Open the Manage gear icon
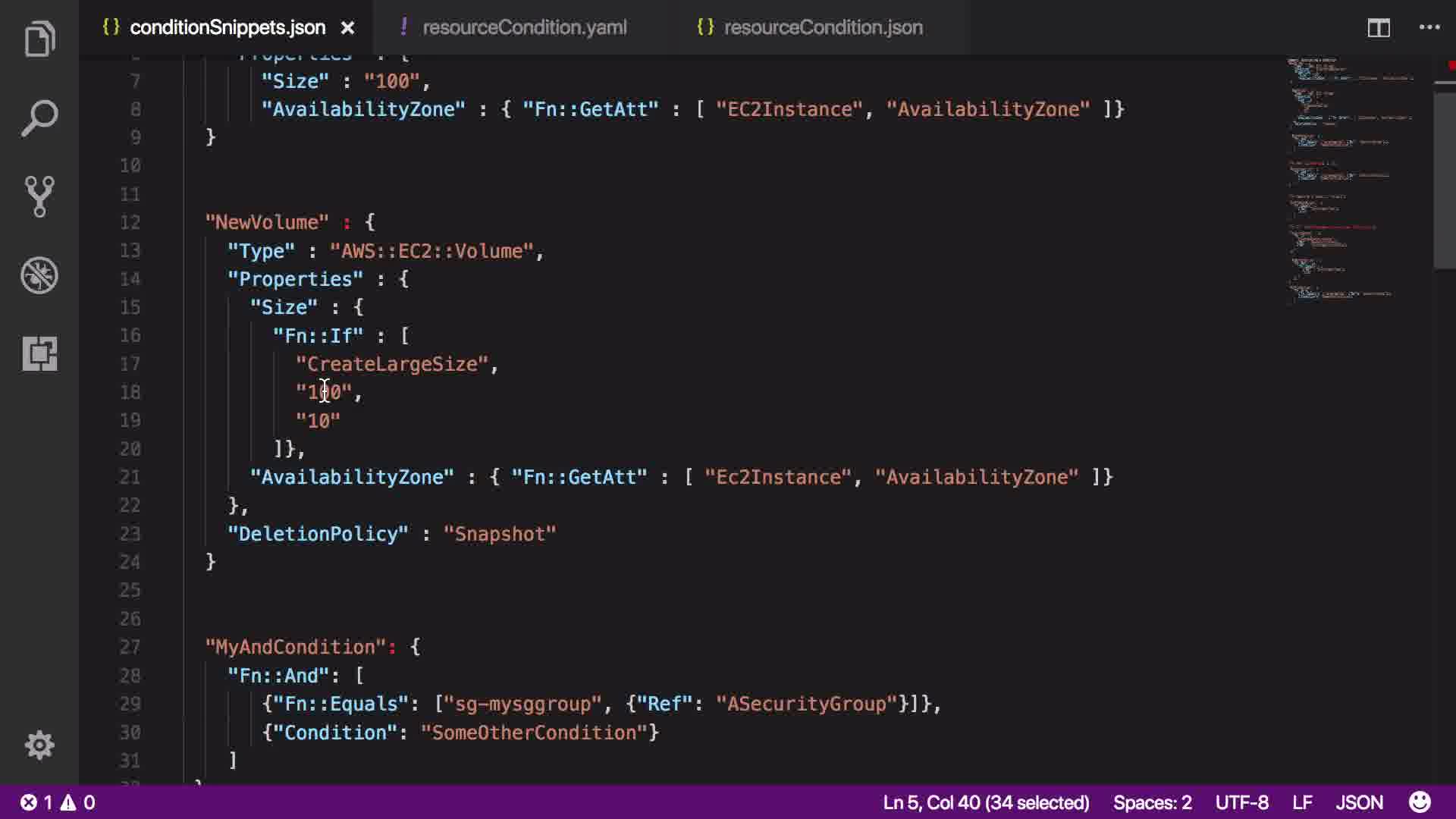The image size is (1456, 819). (39, 745)
